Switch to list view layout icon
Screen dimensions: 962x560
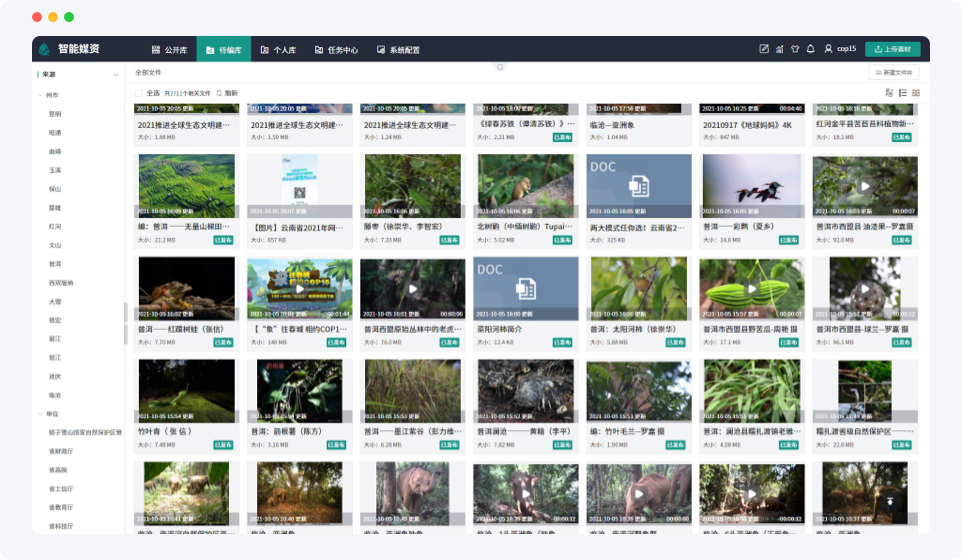pyautogui.click(x=902, y=93)
